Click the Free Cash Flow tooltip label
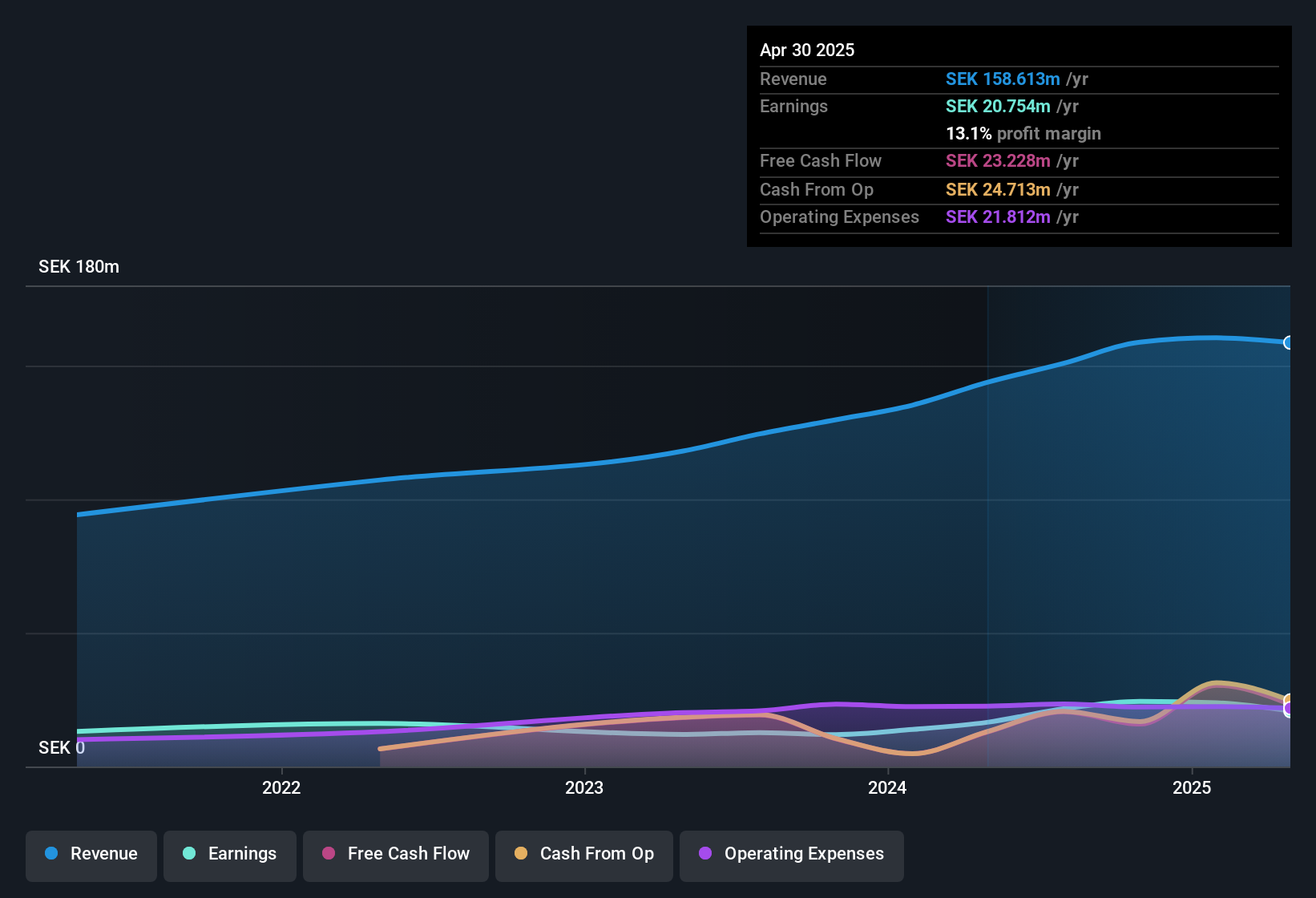Viewport: 1316px width, 898px height. (821, 160)
